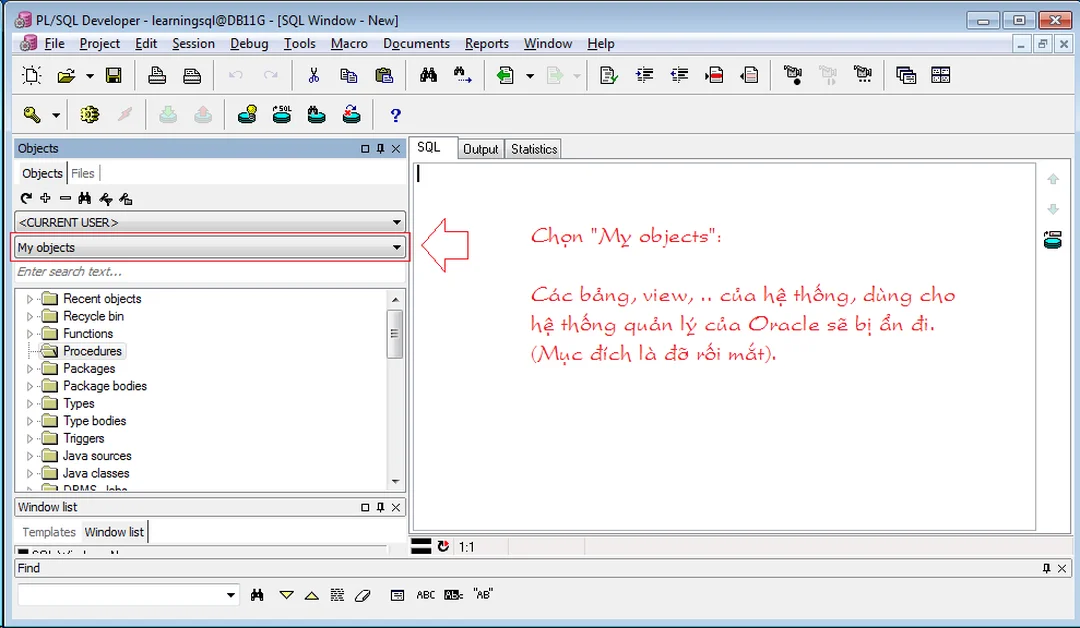Click the Commit database icon
Image resolution: width=1080 pixels, height=628 pixels.
[167, 114]
